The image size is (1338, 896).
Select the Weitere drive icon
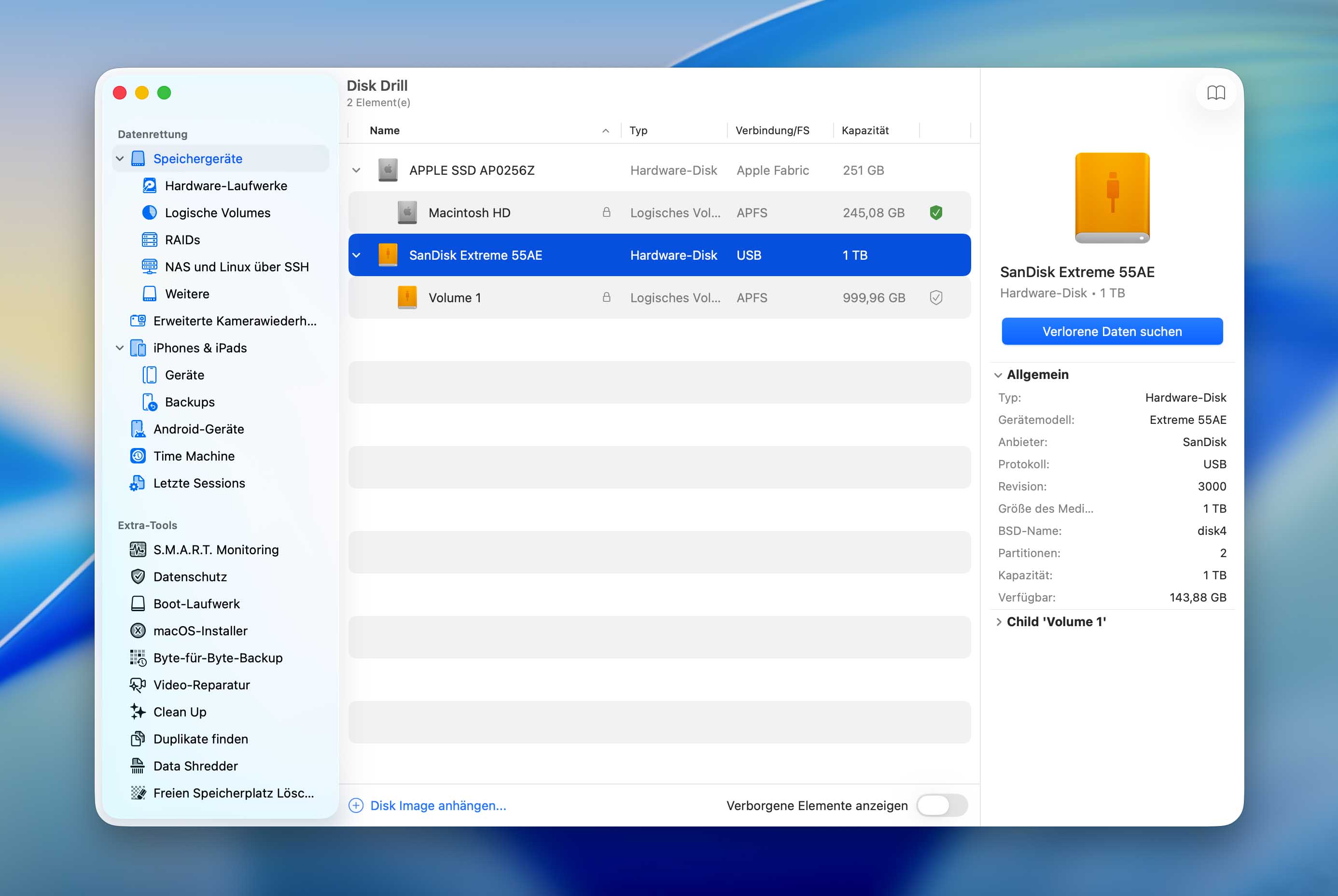pos(149,294)
